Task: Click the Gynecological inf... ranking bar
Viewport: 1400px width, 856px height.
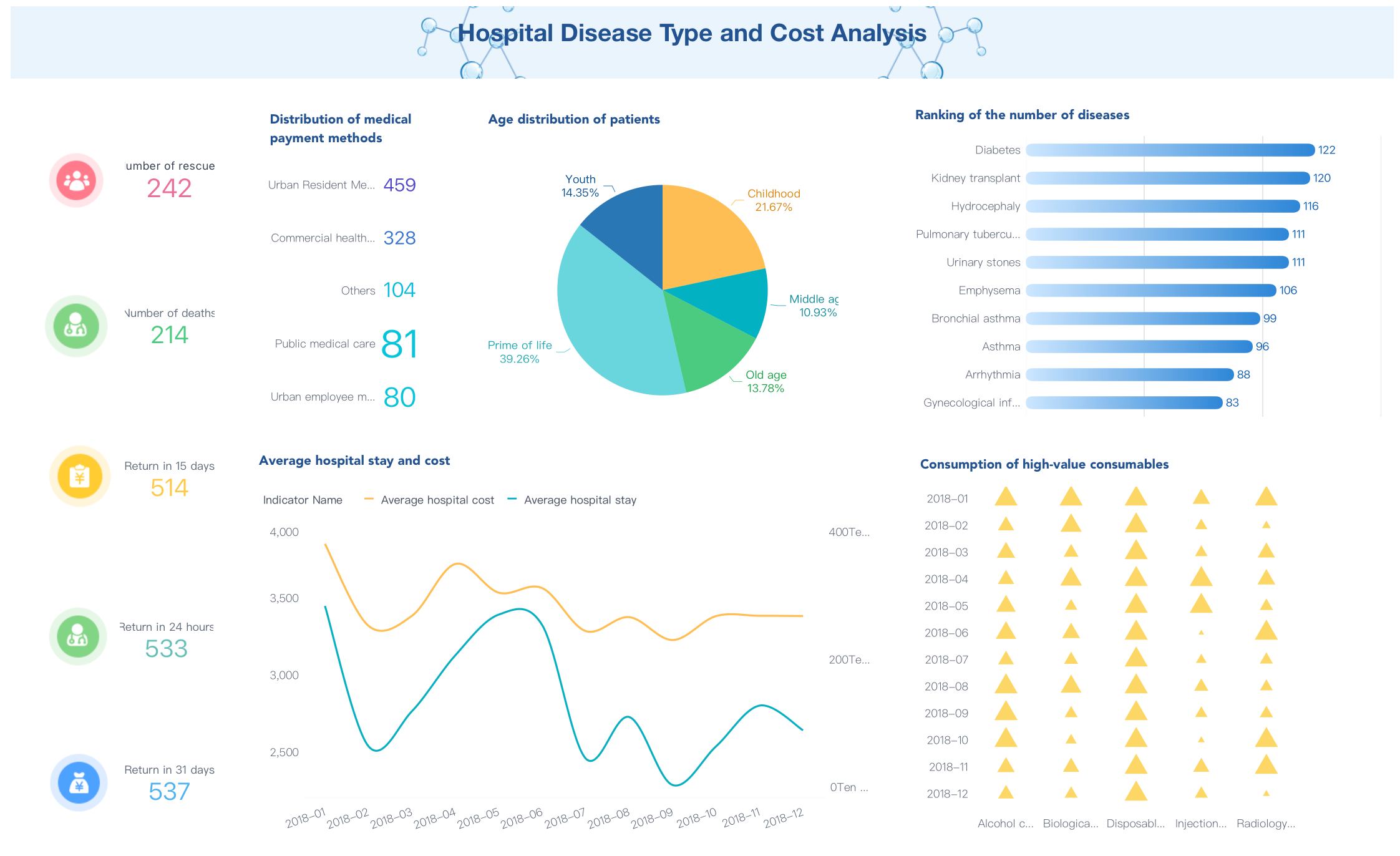Action: pyautogui.click(x=1124, y=402)
